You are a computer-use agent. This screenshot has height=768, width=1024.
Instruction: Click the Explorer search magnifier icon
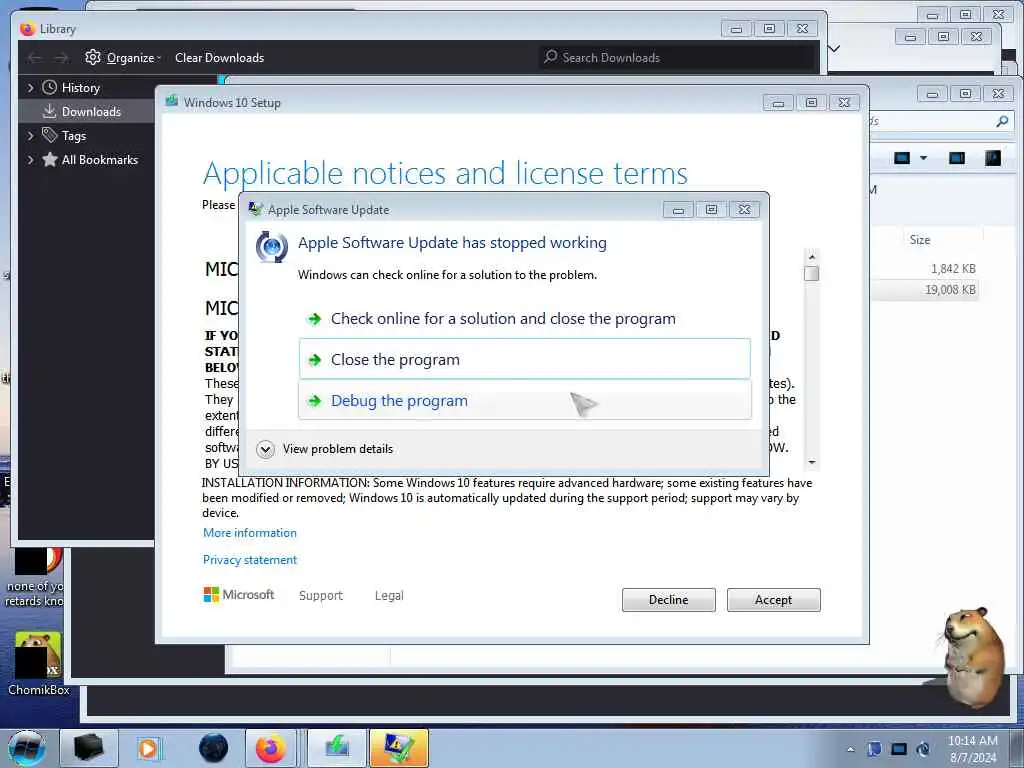pos(1002,121)
